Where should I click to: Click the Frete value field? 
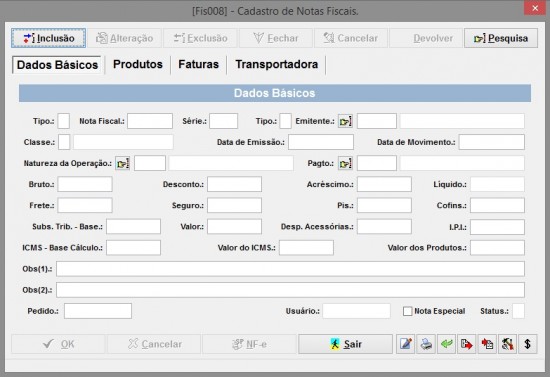tap(85, 205)
